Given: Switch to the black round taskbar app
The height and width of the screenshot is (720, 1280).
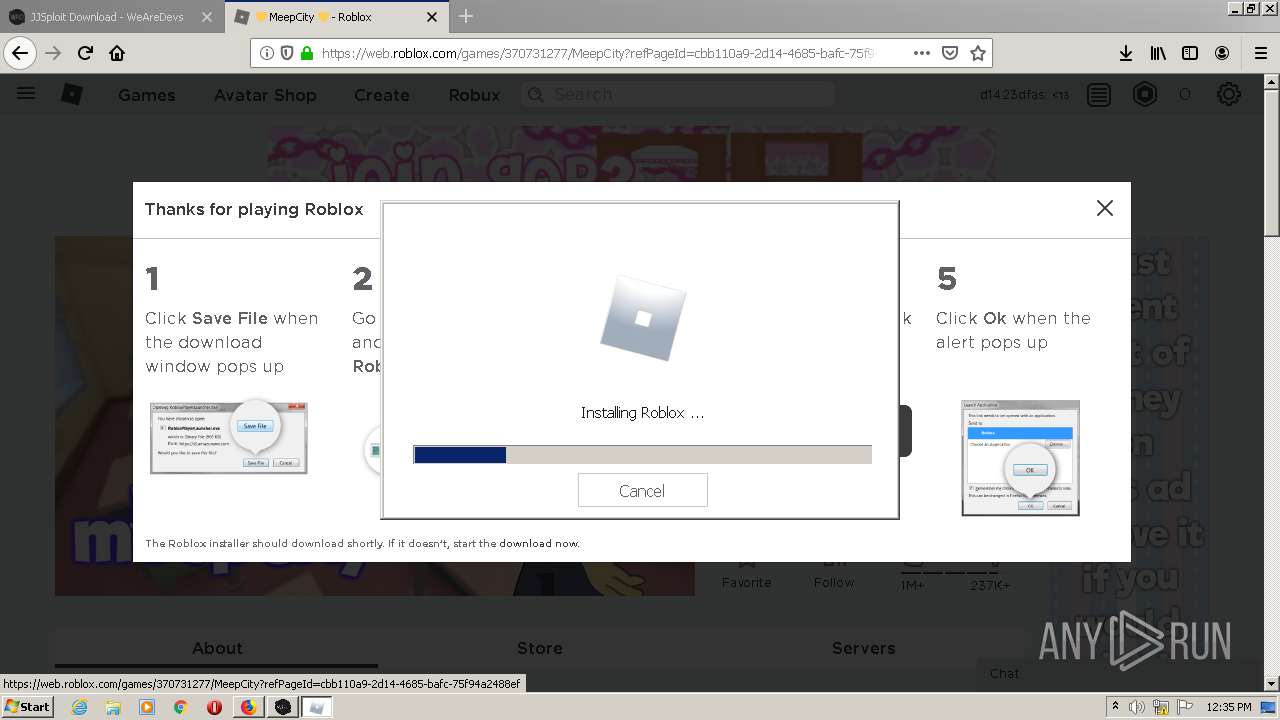Looking at the screenshot, I should [283, 707].
